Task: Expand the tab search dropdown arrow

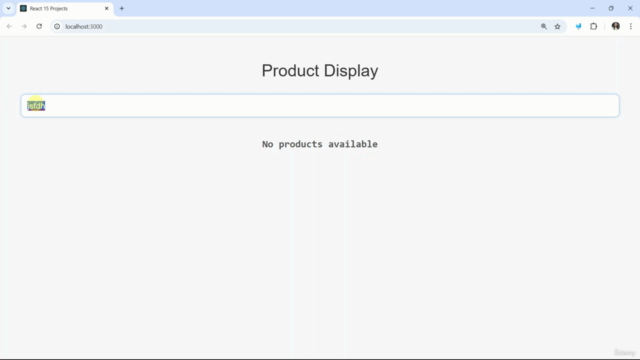Action: click(8, 8)
